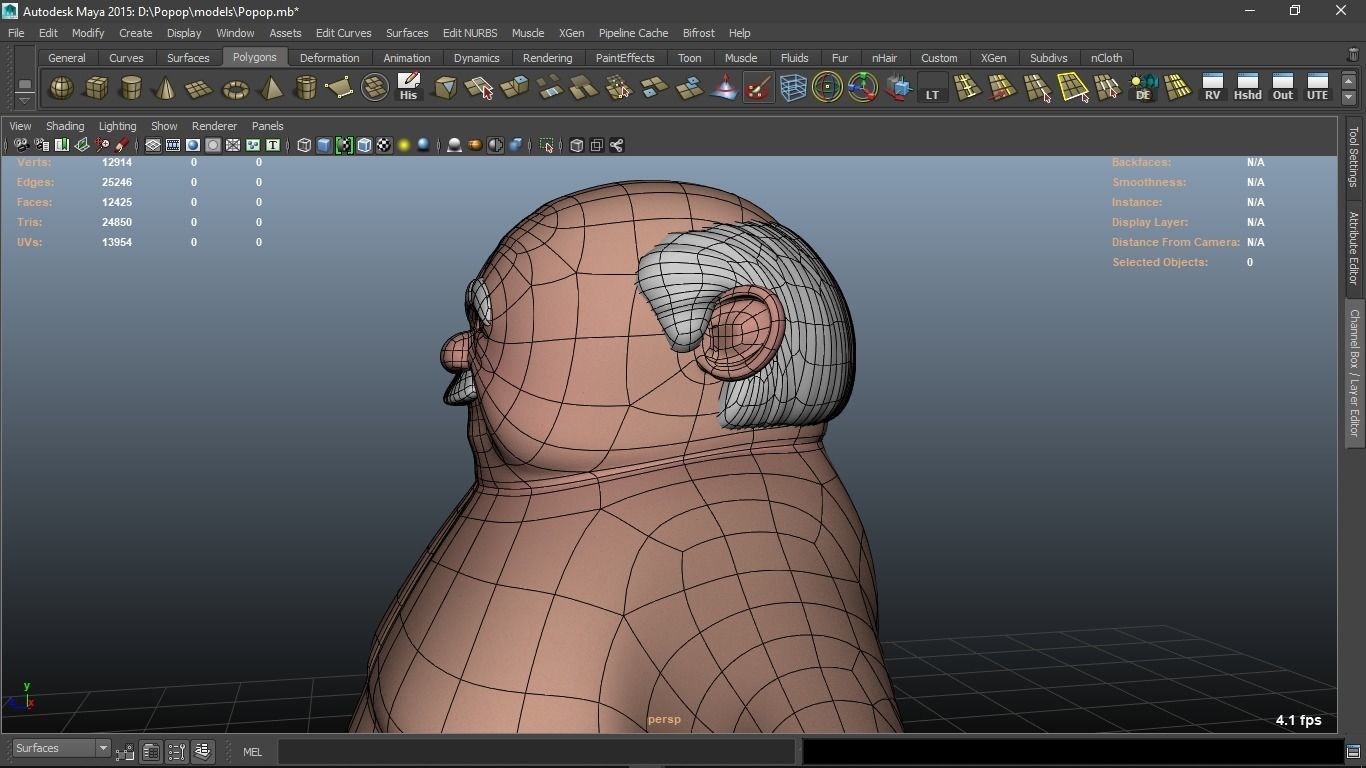This screenshot has width=1366, height=768.
Task: Click the His delete-history shelf icon
Action: coord(408,88)
